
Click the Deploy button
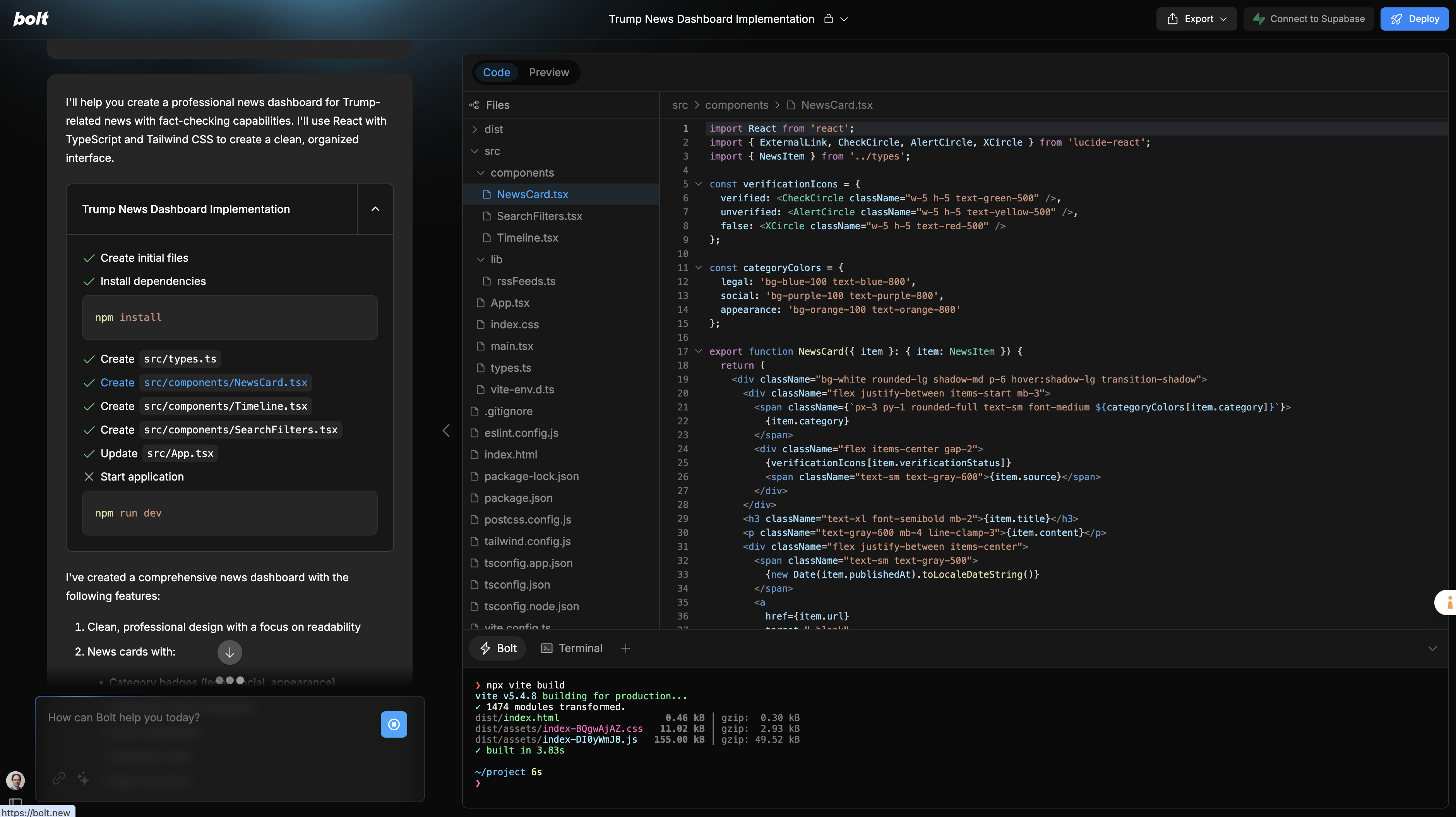tap(1414, 19)
